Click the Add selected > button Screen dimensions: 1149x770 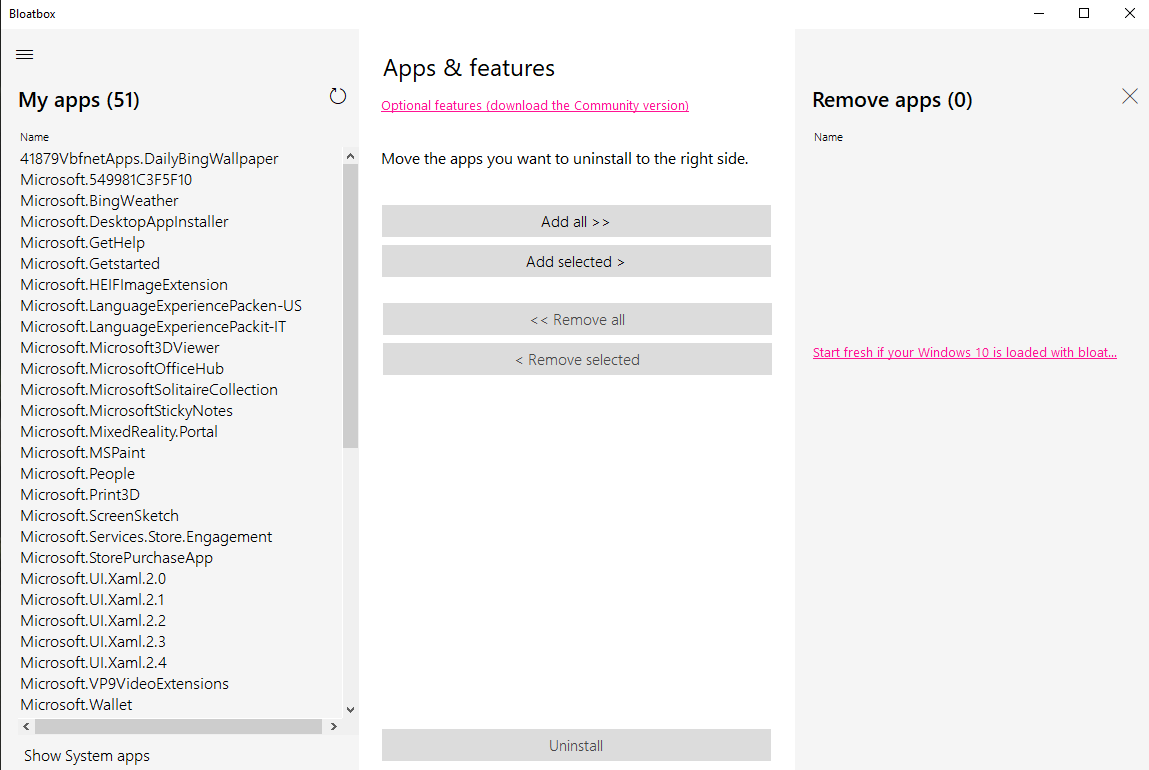click(576, 262)
